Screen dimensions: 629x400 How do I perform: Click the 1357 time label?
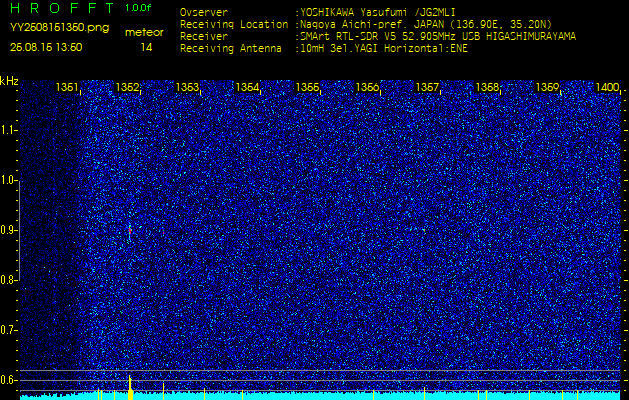click(427, 87)
